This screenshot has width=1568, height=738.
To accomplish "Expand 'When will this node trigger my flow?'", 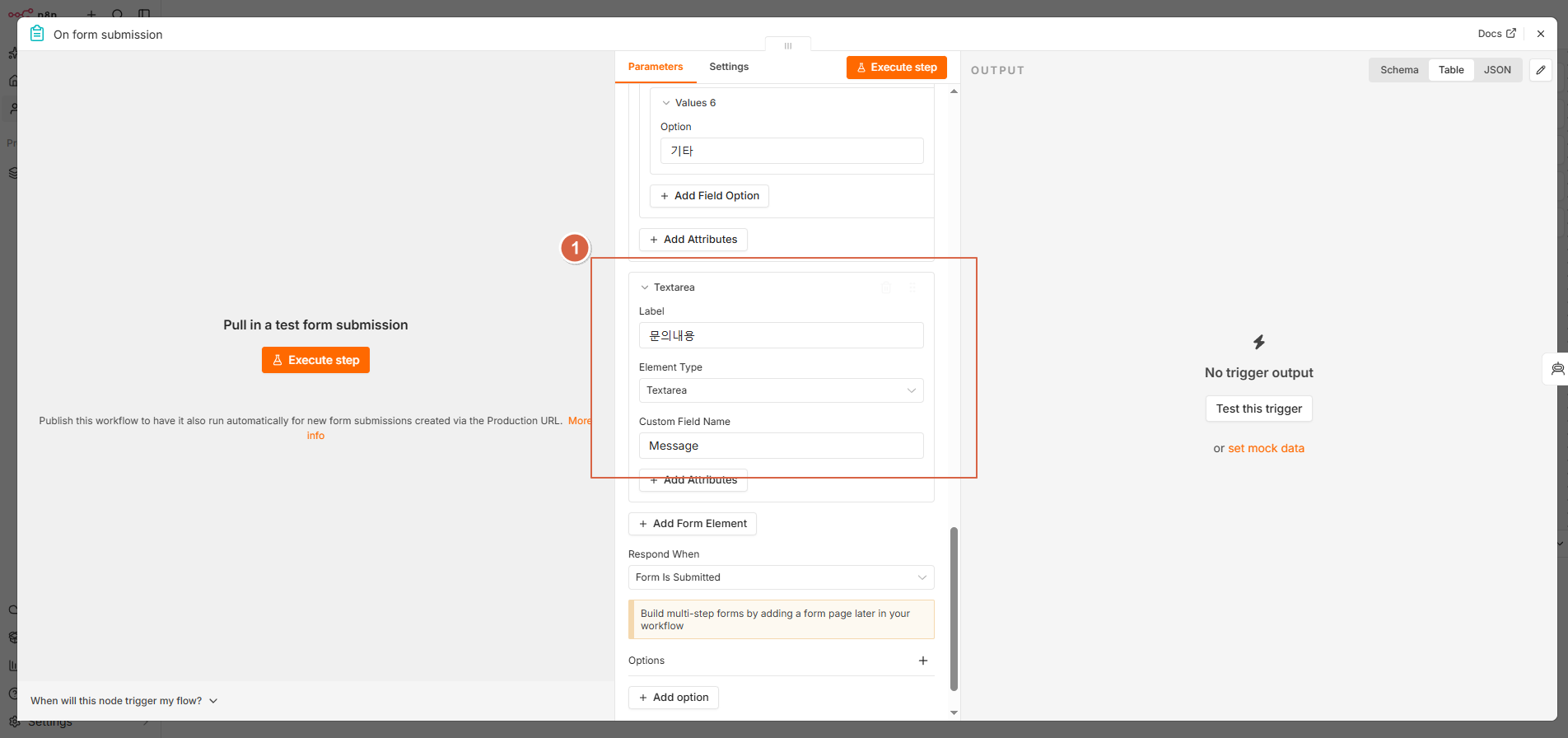I will pyautogui.click(x=124, y=701).
